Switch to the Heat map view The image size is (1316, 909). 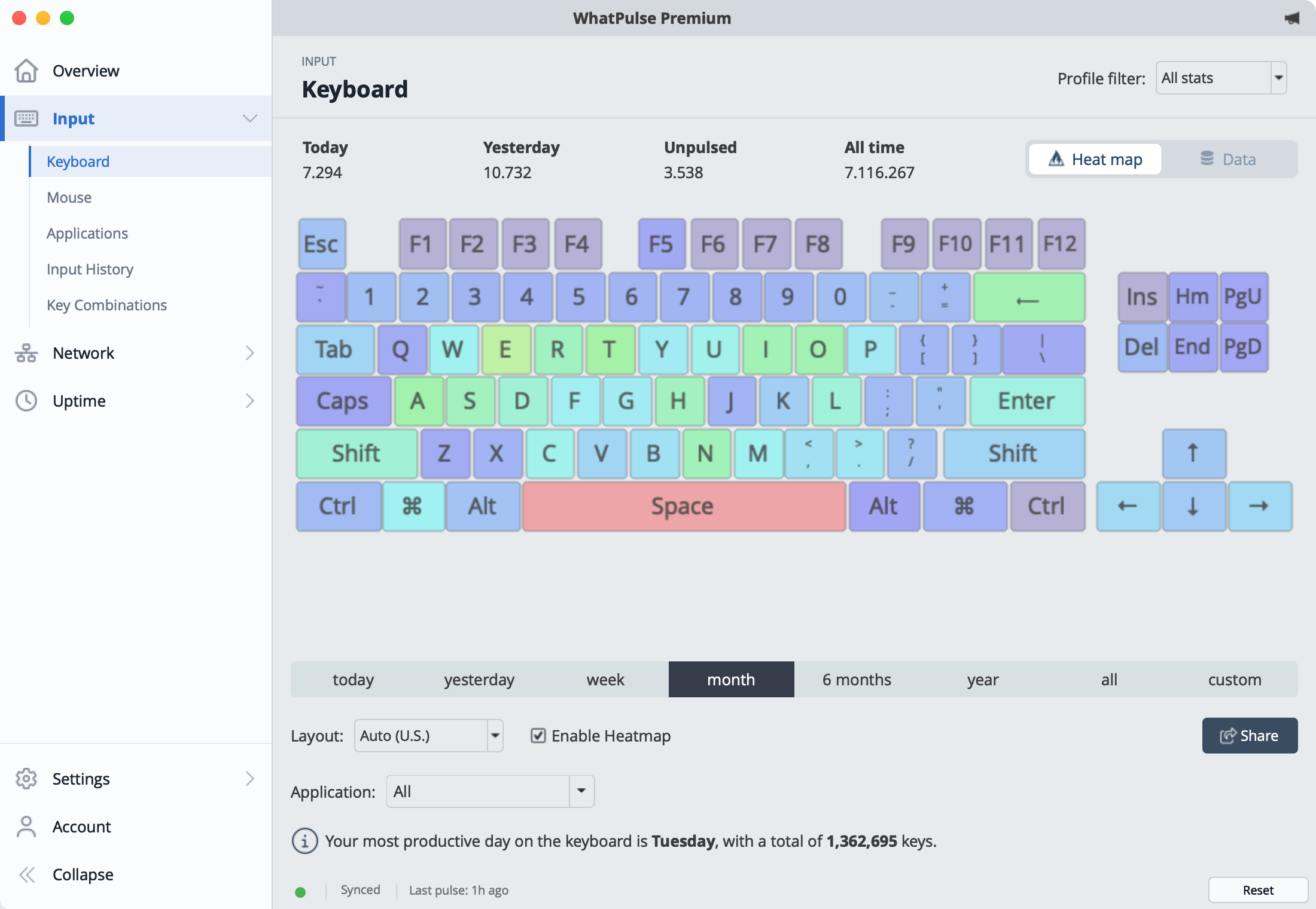1095,159
